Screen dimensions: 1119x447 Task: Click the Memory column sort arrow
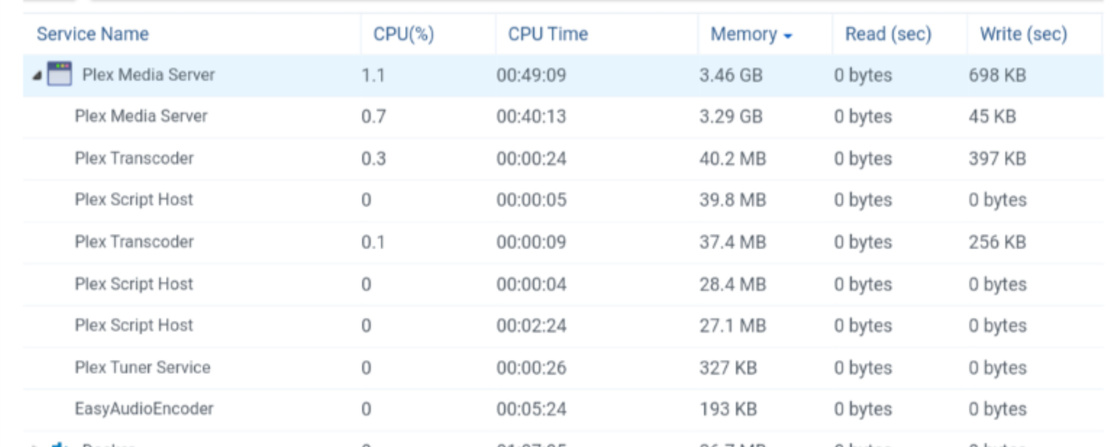tap(788, 36)
